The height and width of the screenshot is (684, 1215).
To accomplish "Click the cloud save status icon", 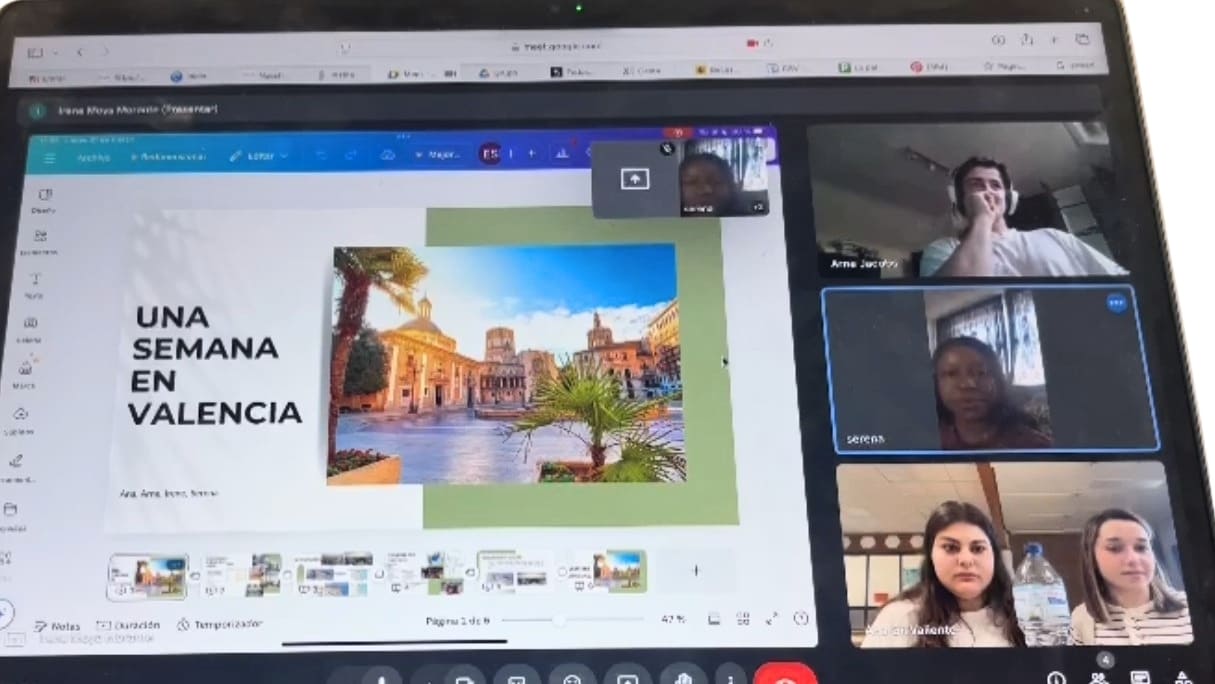I will [387, 155].
